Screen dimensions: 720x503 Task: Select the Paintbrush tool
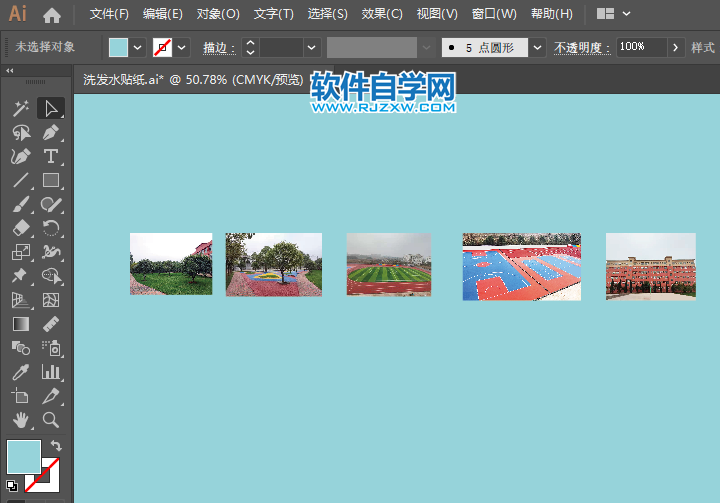[x=21, y=204]
